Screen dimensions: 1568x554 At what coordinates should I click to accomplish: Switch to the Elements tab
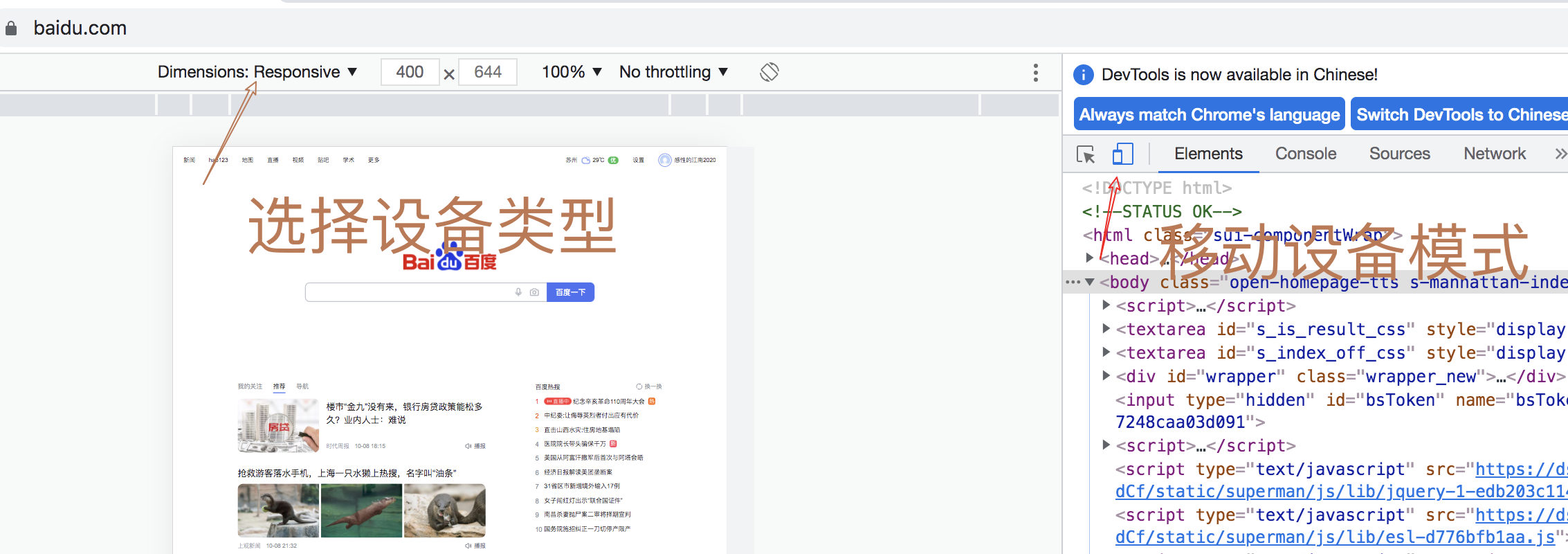click(x=1208, y=154)
